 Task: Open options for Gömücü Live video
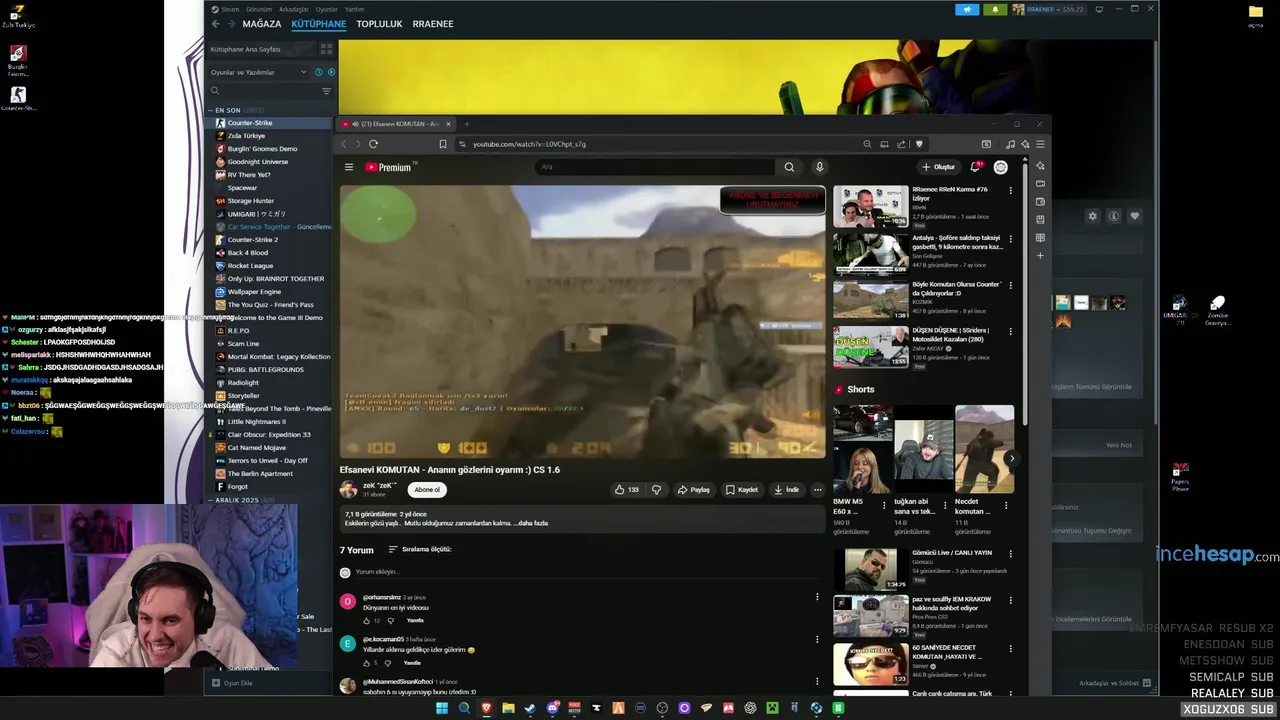(x=1010, y=553)
